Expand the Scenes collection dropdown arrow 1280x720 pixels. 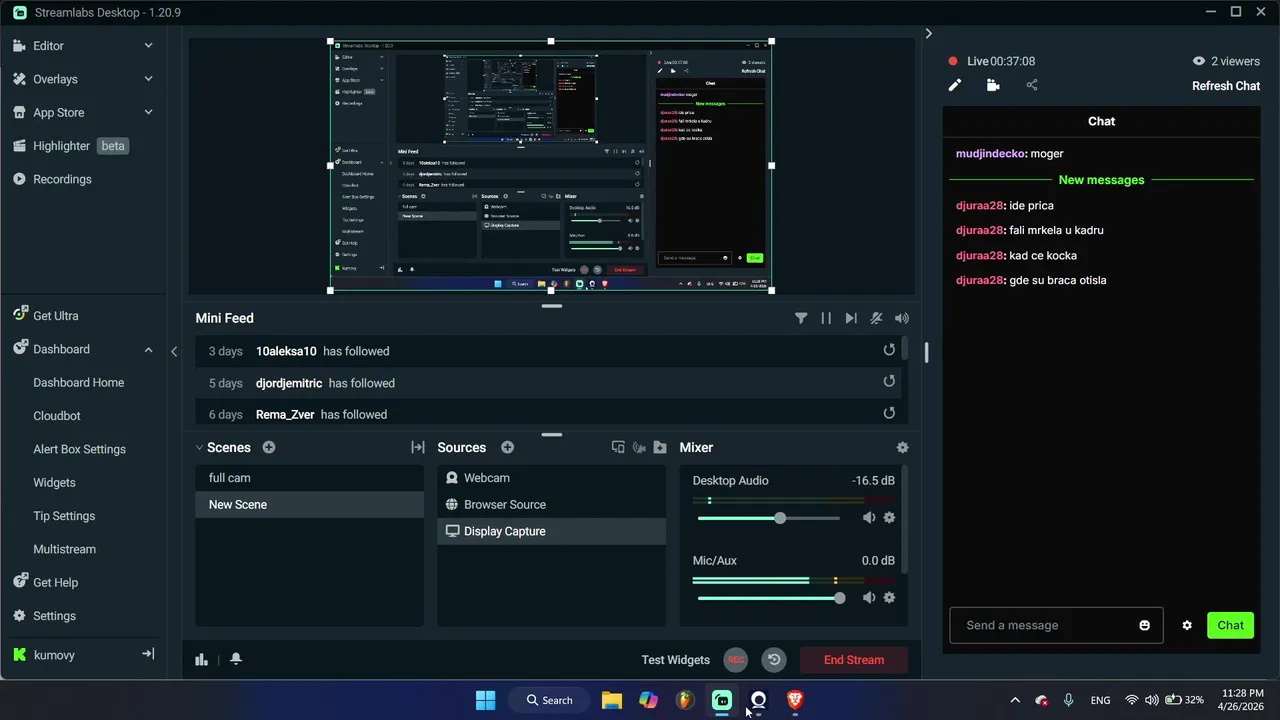pyautogui.click(x=200, y=447)
